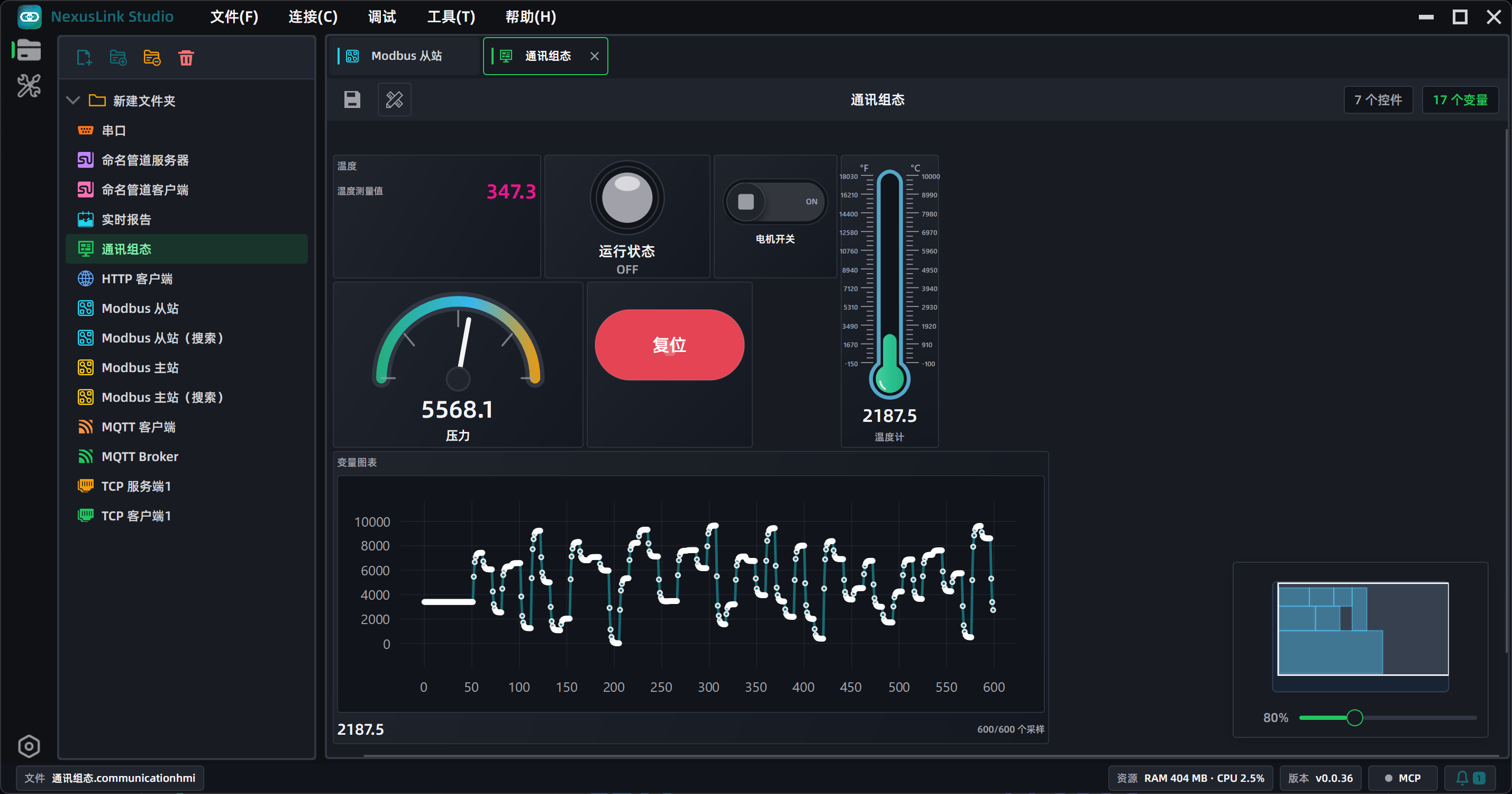Click the thermometer 温度计 widget
This screenshot has height=794, width=1512.
[x=889, y=301]
